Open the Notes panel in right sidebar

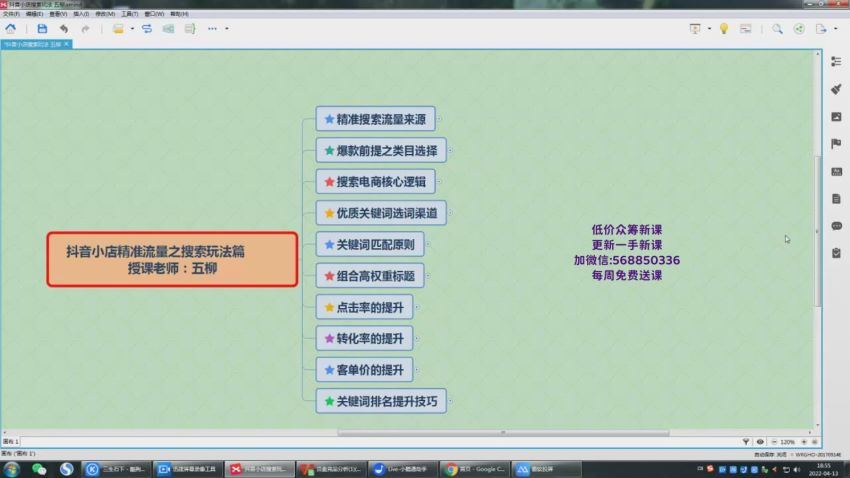coord(836,199)
